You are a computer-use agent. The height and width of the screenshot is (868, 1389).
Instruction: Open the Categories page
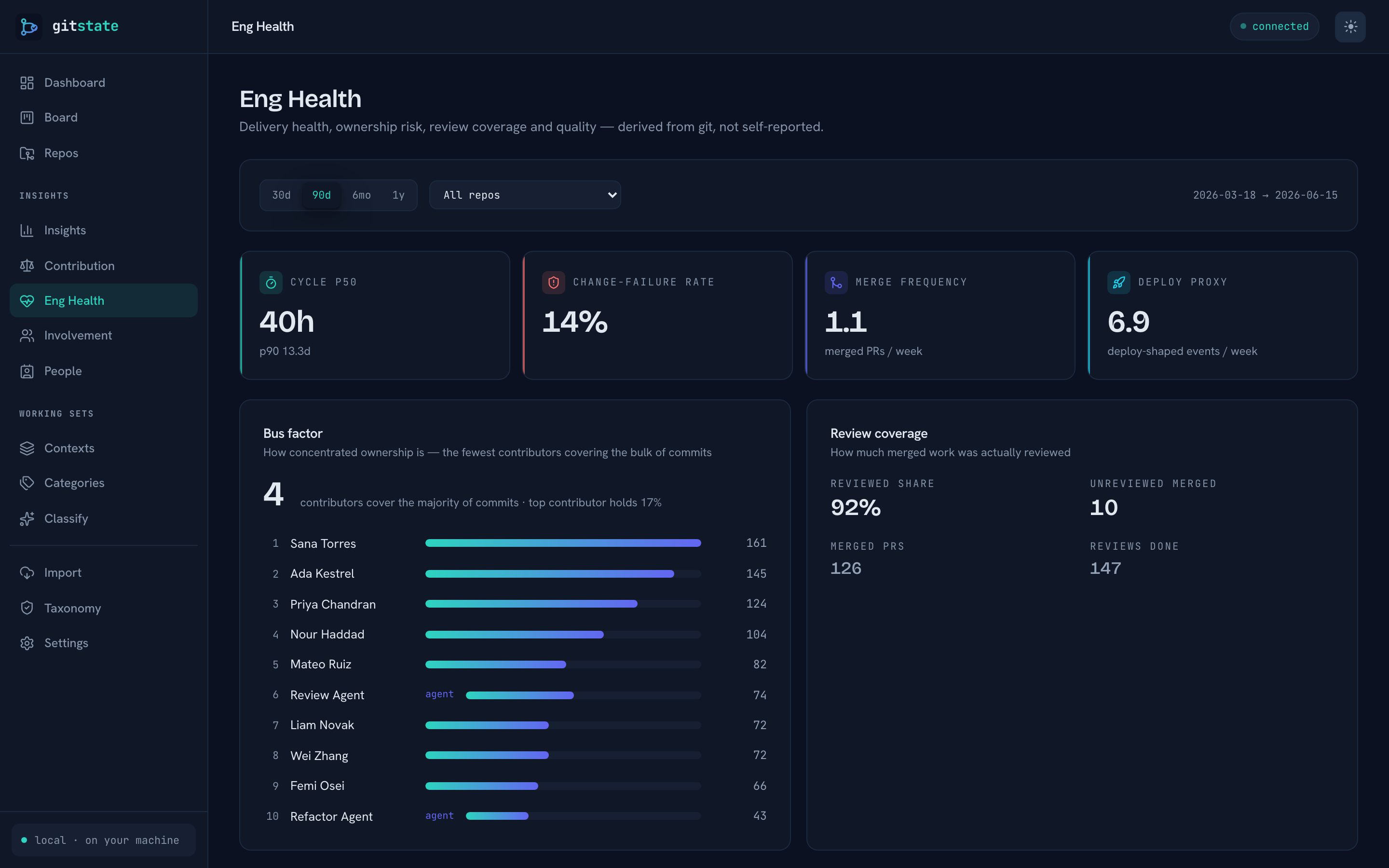pyautogui.click(x=104, y=483)
